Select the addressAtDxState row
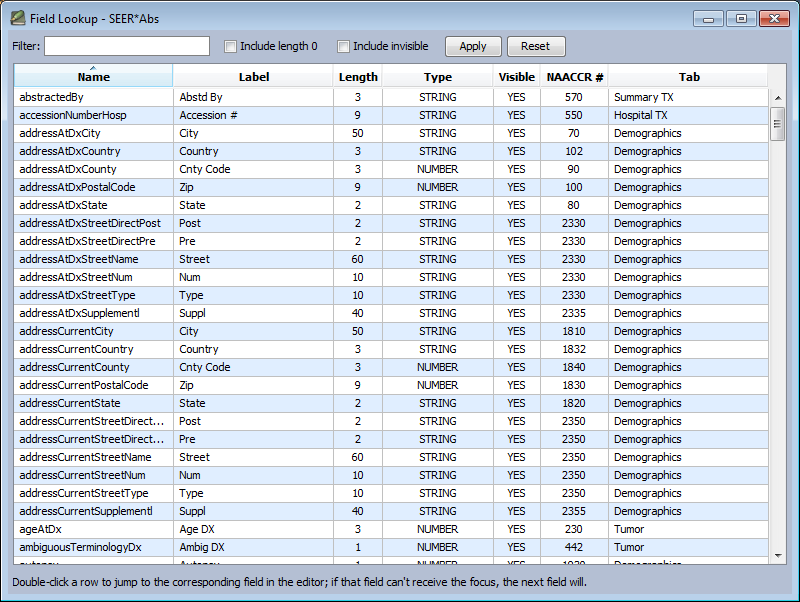 [x=391, y=205]
